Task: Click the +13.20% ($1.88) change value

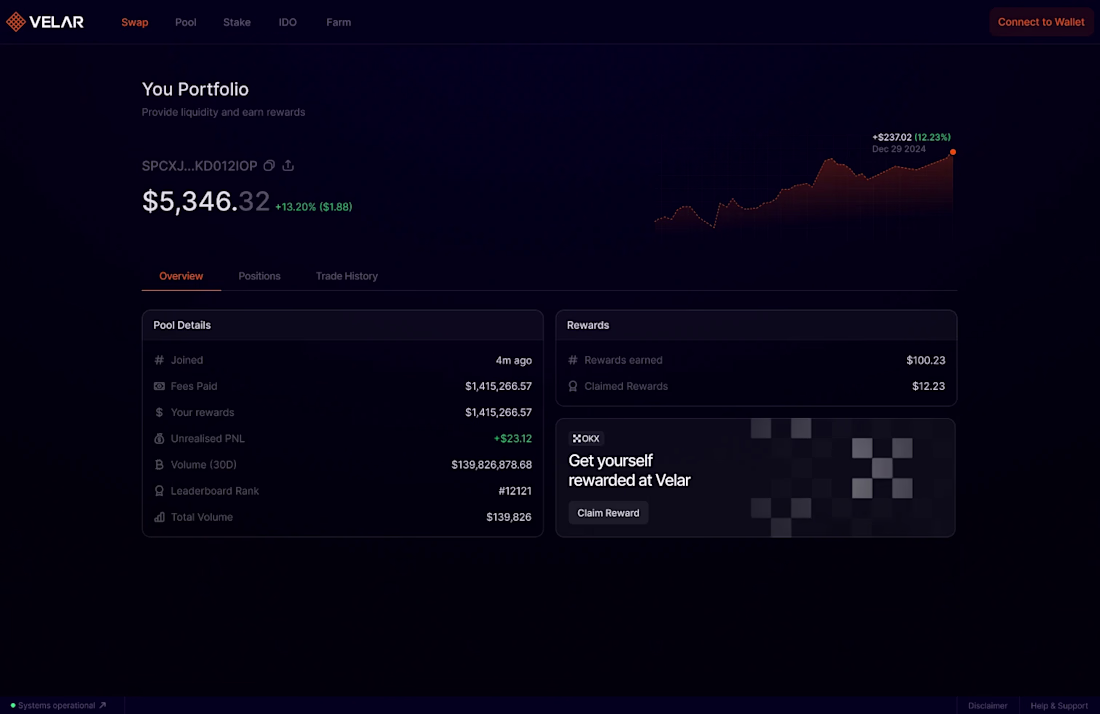Action: [314, 207]
